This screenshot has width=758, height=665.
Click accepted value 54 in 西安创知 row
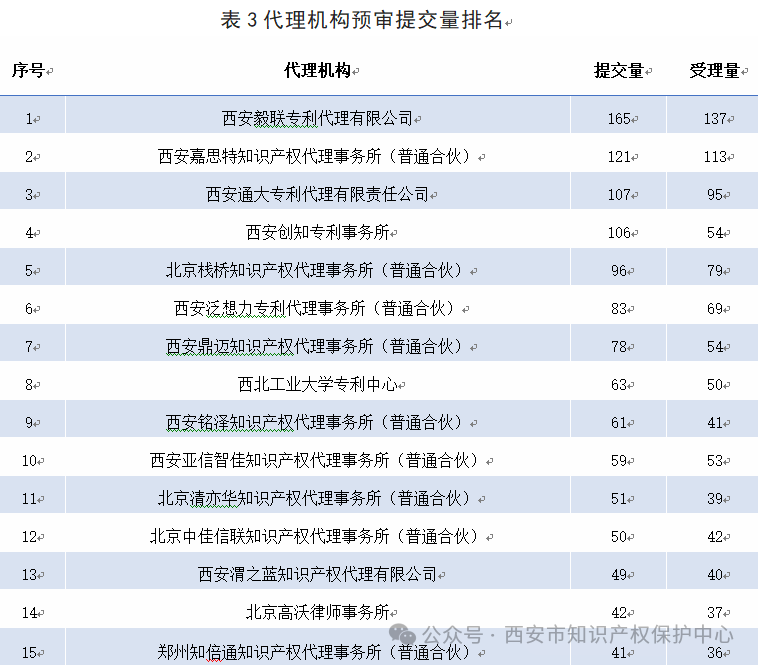715,233
